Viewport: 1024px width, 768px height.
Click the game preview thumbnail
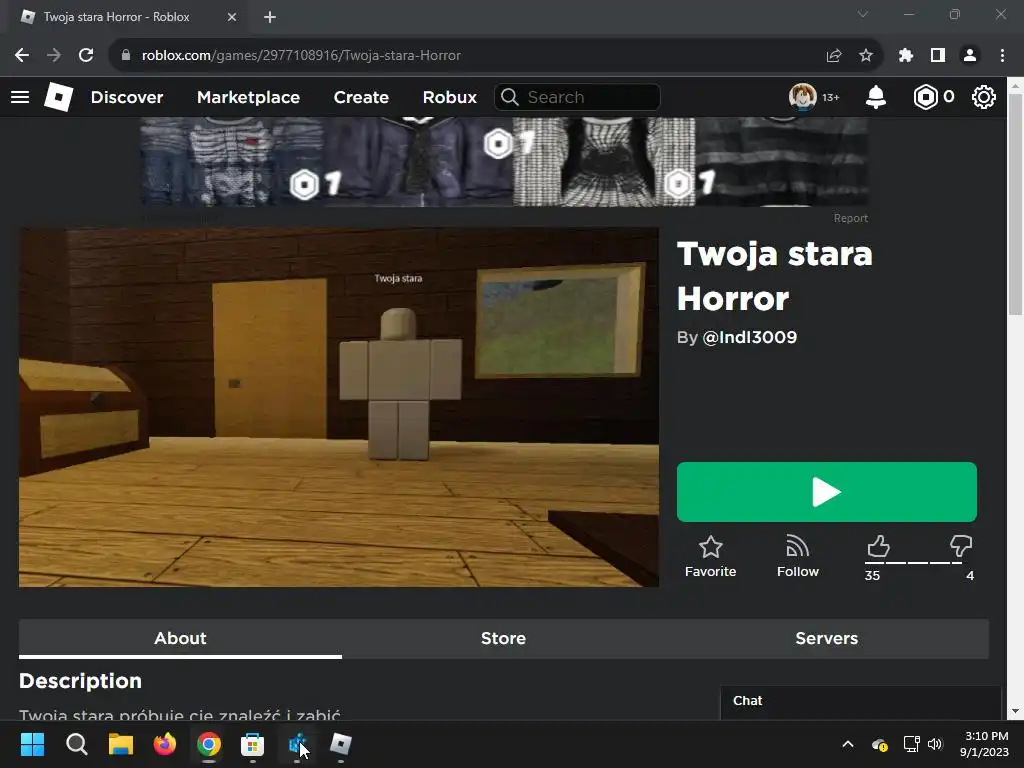pyautogui.click(x=338, y=407)
